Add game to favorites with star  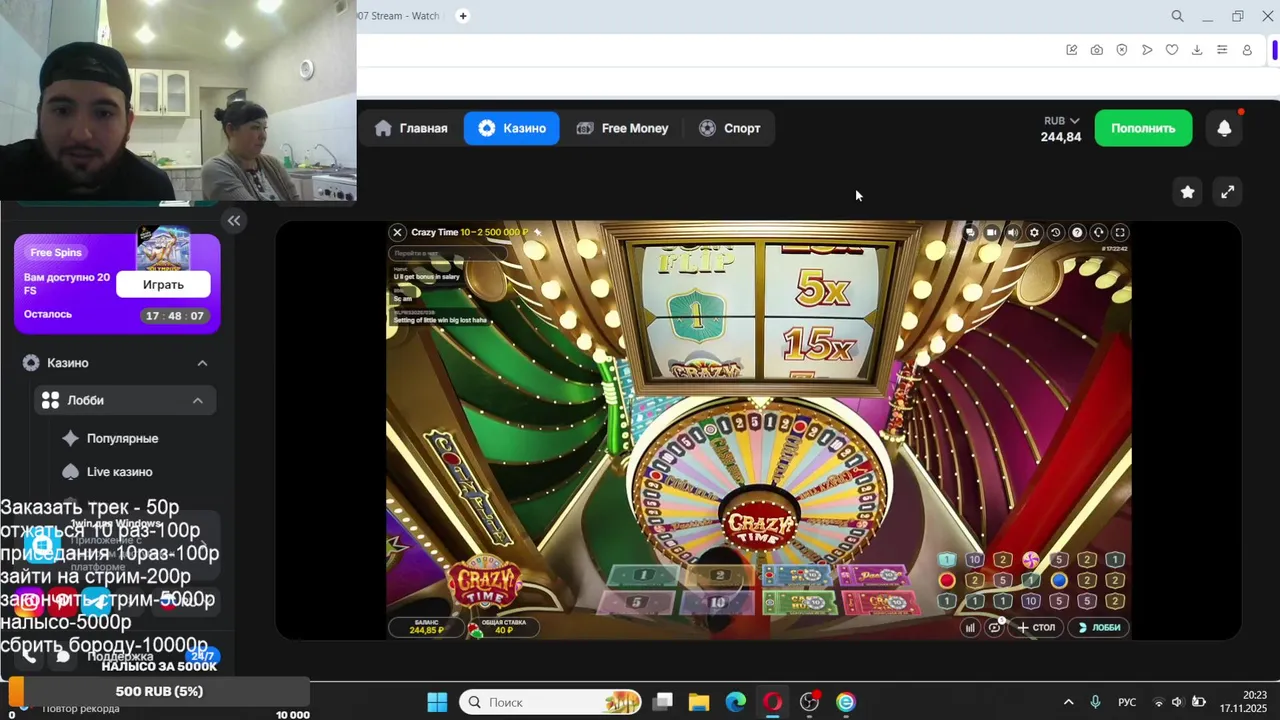(x=1187, y=192)
